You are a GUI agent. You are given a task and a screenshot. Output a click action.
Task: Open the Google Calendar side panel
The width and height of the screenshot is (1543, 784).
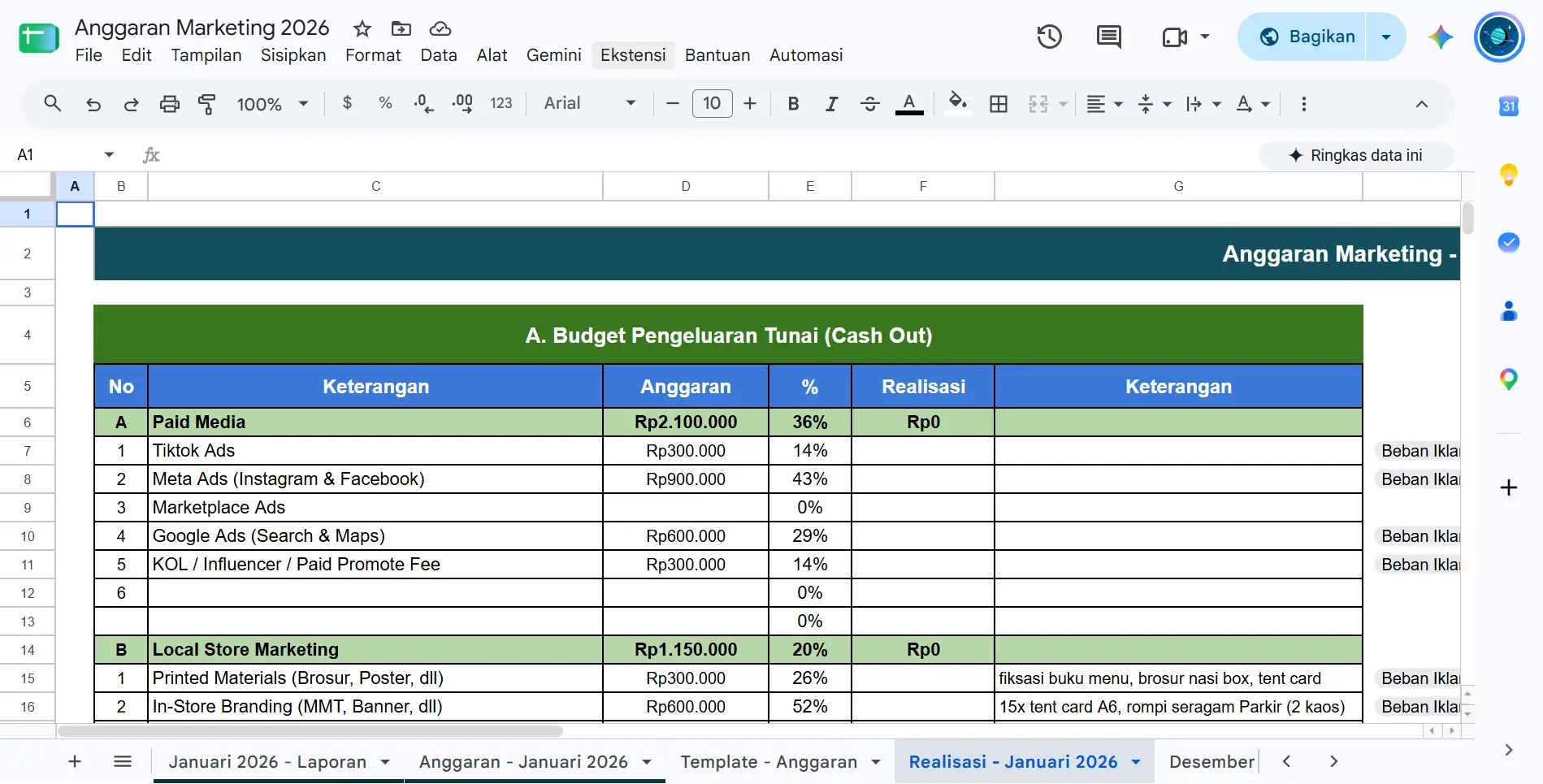click(x=1509, y=106)
